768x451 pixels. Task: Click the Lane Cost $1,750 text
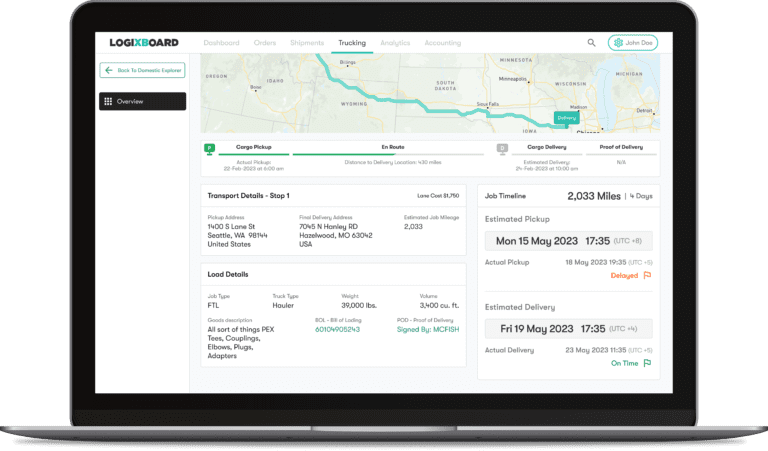click(438, 196)
